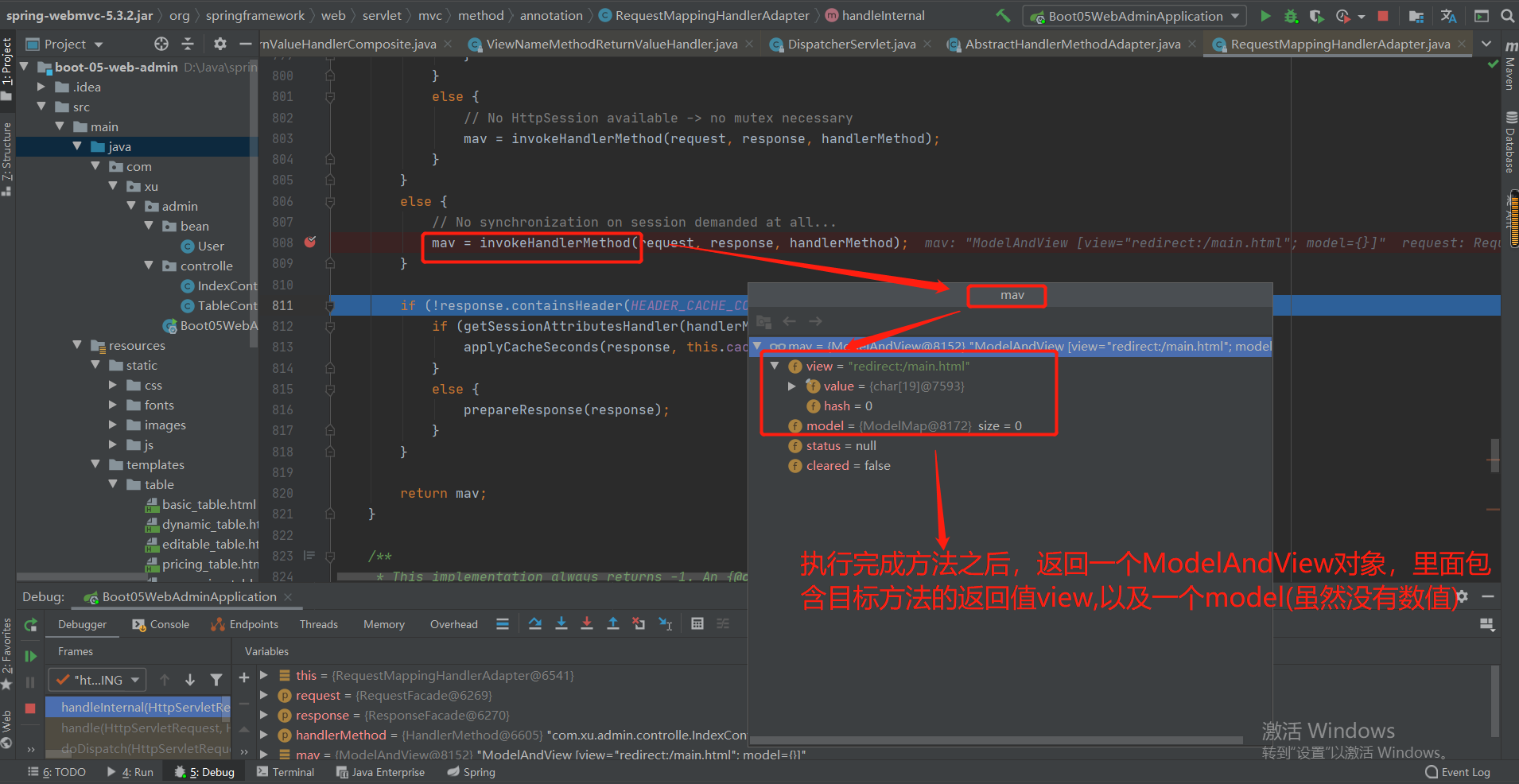Image resolution: width=1519 pixels, height=784 pixels.
Task: Expand the handlerMethod variable
Action: tap(264, 735)
